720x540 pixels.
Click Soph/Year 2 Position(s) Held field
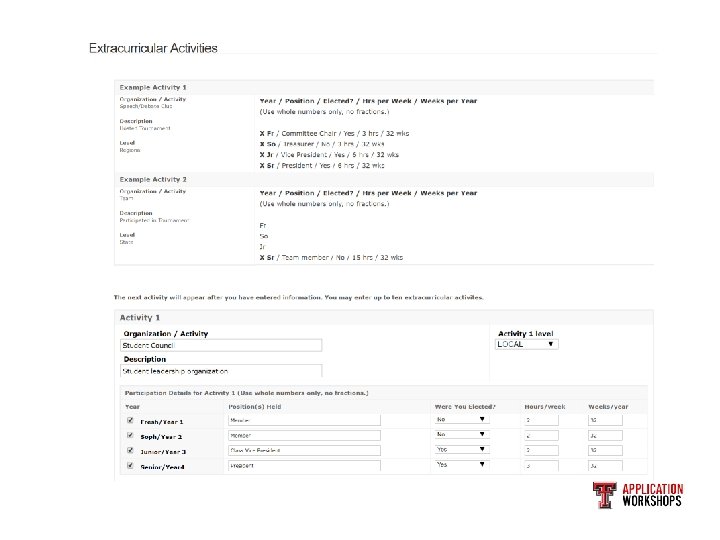pos(304,436)
